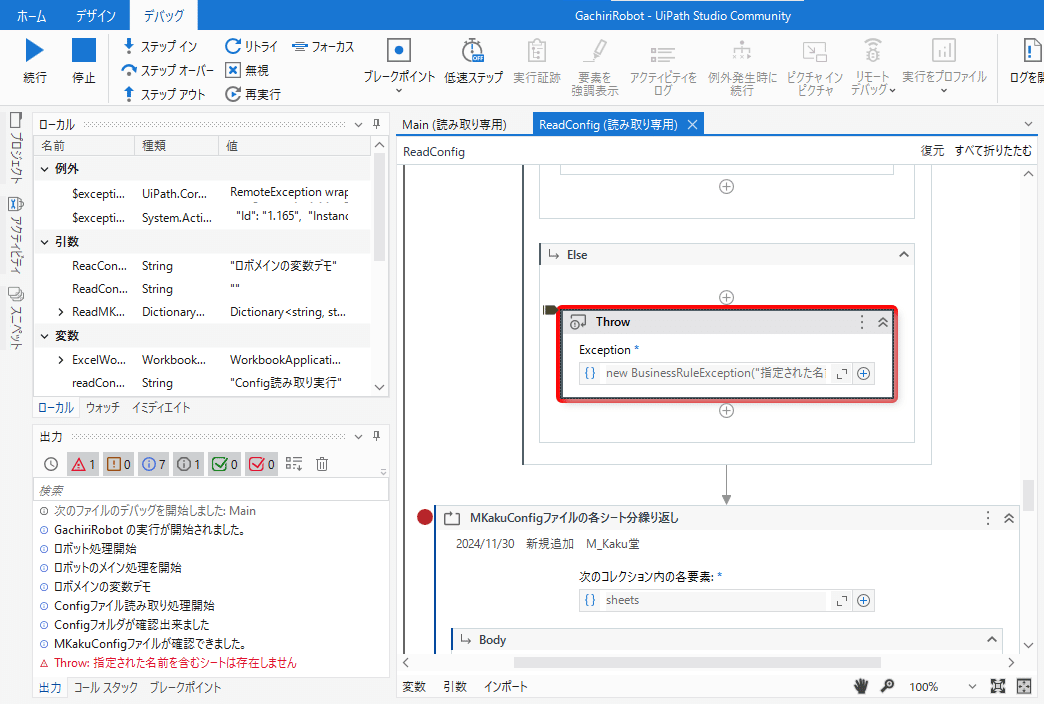The height and width of the screenshot is (704, 1044).
Task: Click the Retry (リトライ) button
Action: [252, 46]
